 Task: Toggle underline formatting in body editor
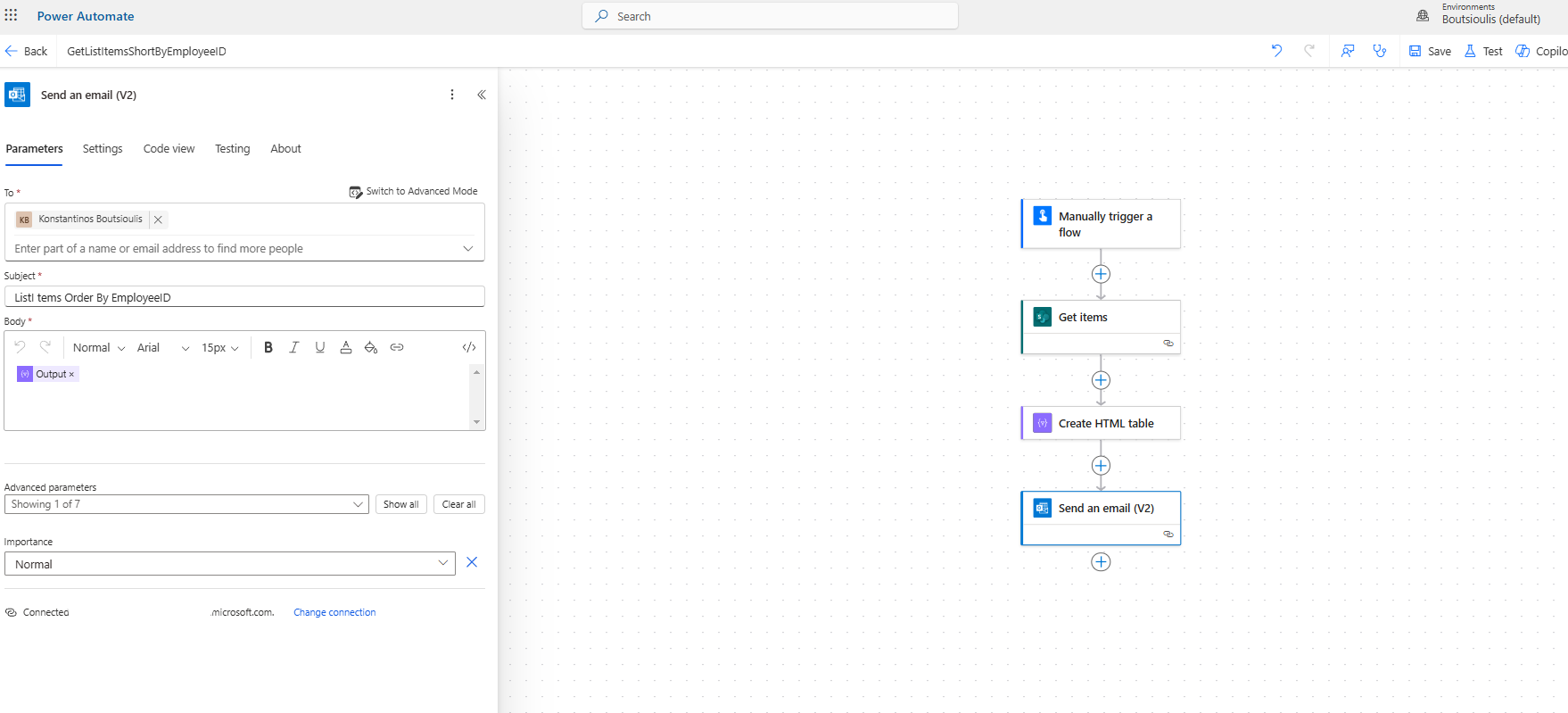(x=319, y=347)
